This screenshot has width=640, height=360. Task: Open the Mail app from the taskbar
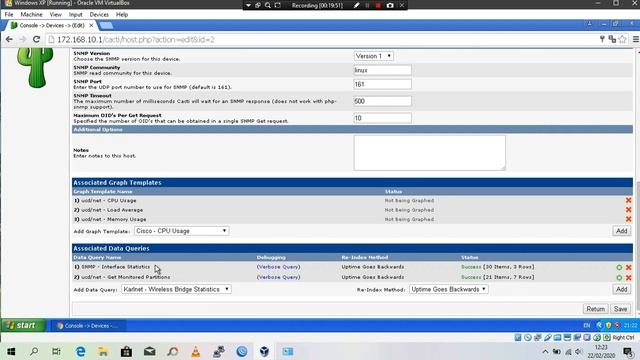click(149, 351)
